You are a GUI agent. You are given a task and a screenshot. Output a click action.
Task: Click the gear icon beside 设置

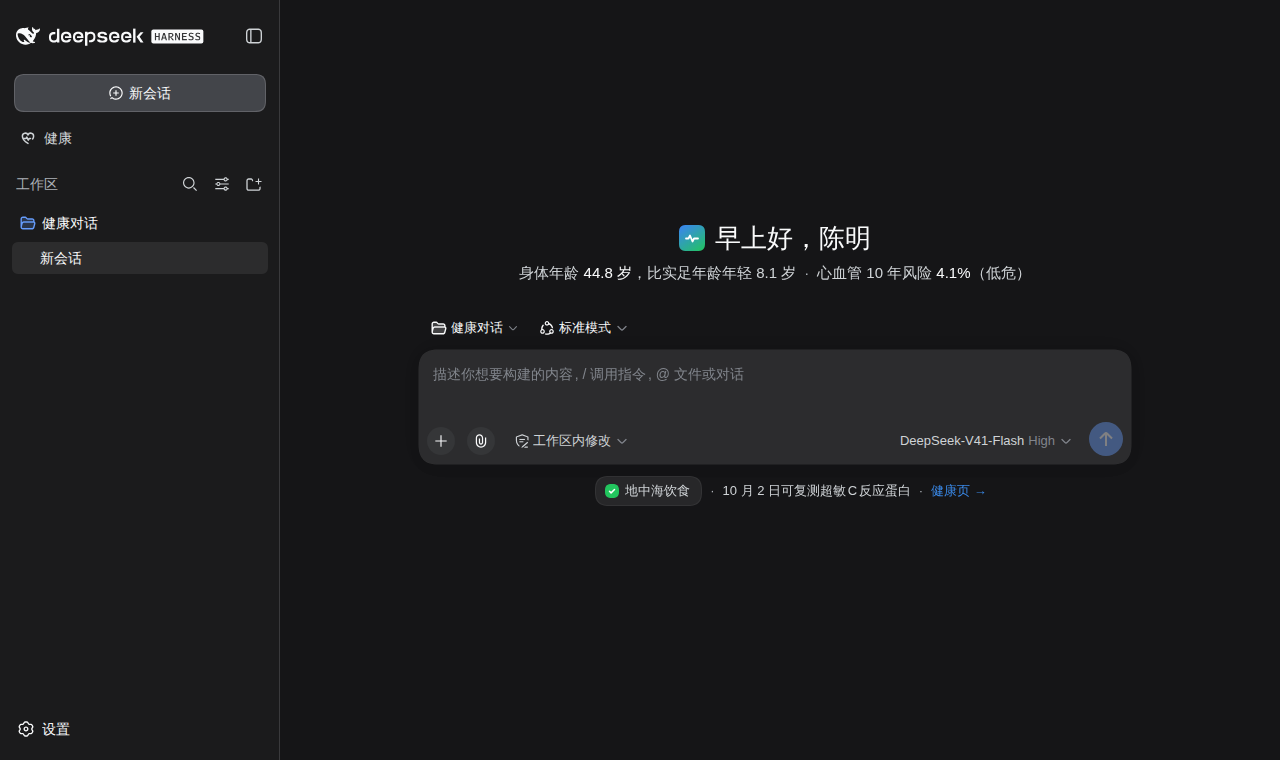pyautogui.click(x=26, y=729)
